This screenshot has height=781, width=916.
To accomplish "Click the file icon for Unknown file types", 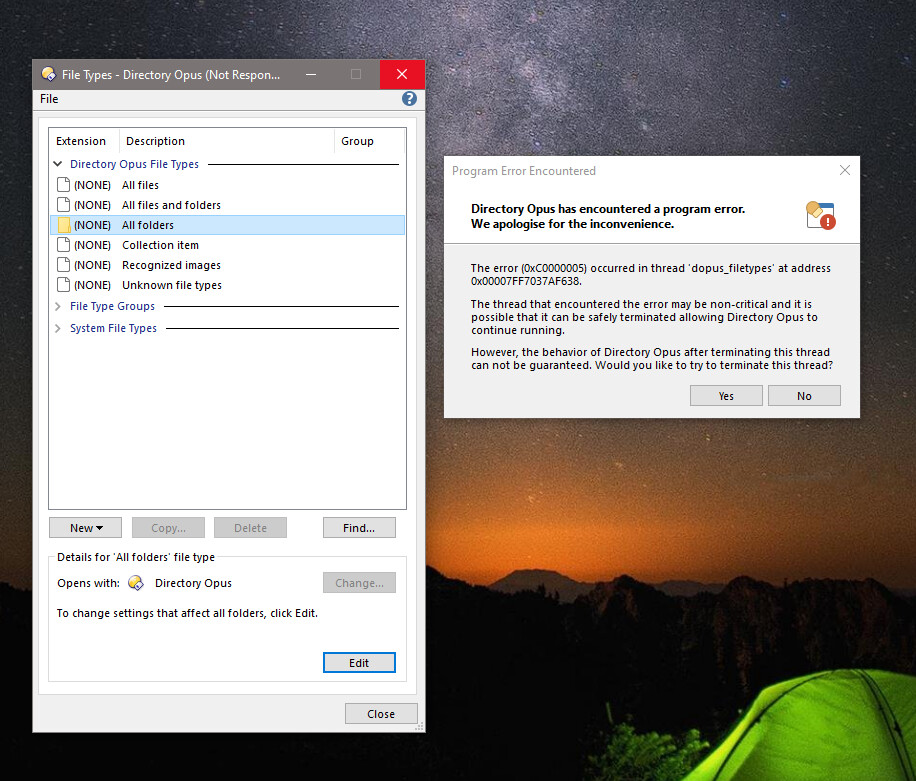I will point(63,285).
